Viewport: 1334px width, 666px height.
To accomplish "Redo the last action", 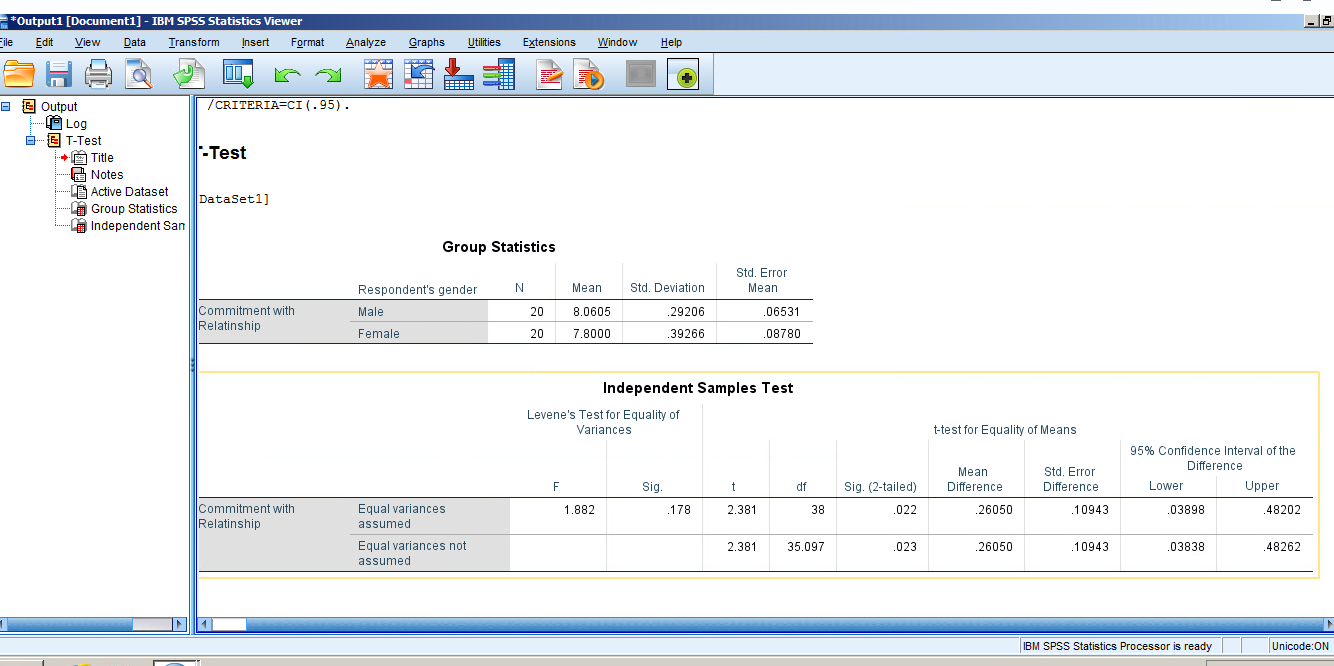I will click(x=327, y=73).
